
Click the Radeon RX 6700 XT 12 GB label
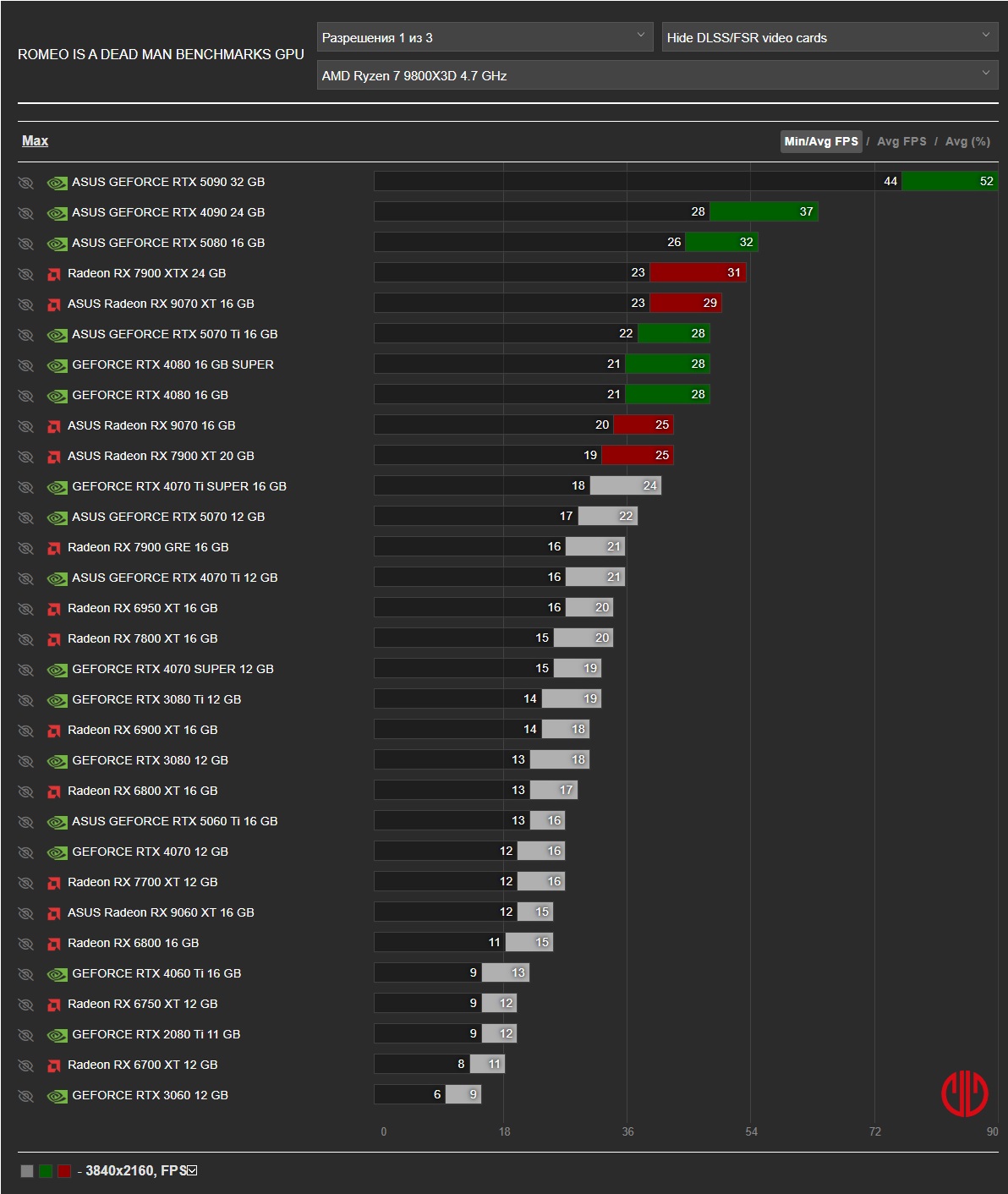[142, 1065]
